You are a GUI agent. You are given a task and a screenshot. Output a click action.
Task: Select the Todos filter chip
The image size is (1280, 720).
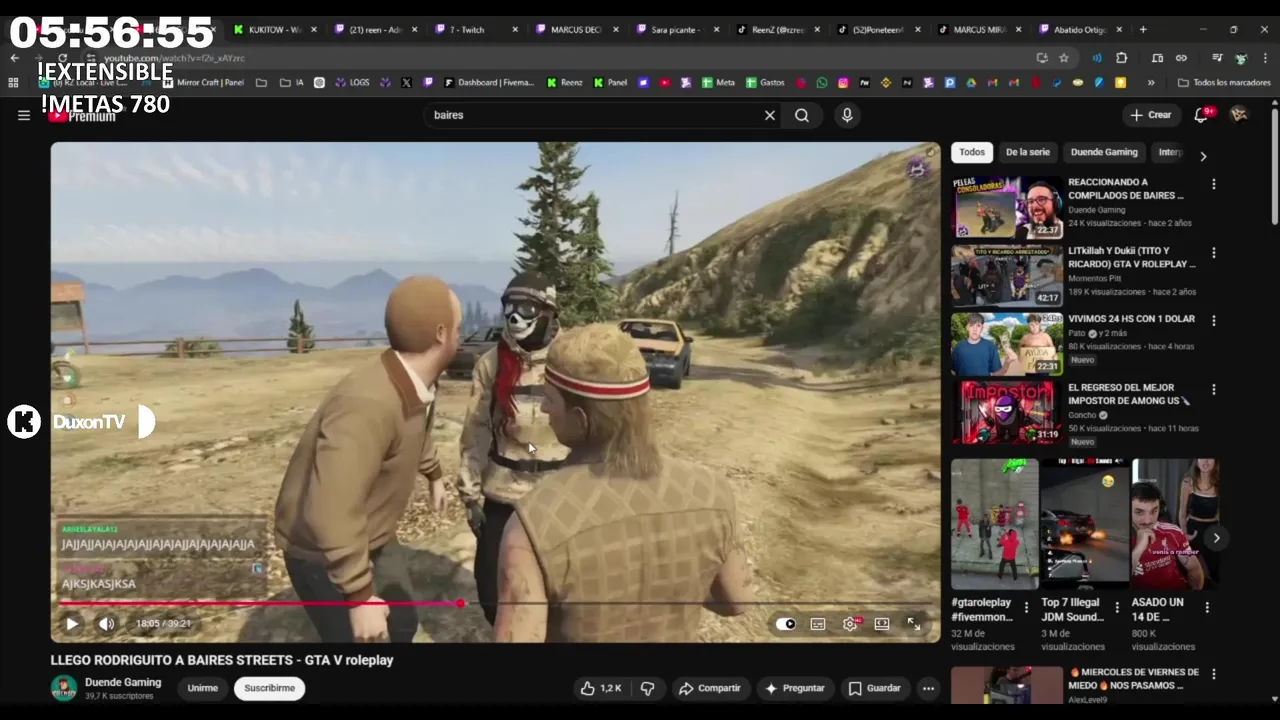coord(972,152)
